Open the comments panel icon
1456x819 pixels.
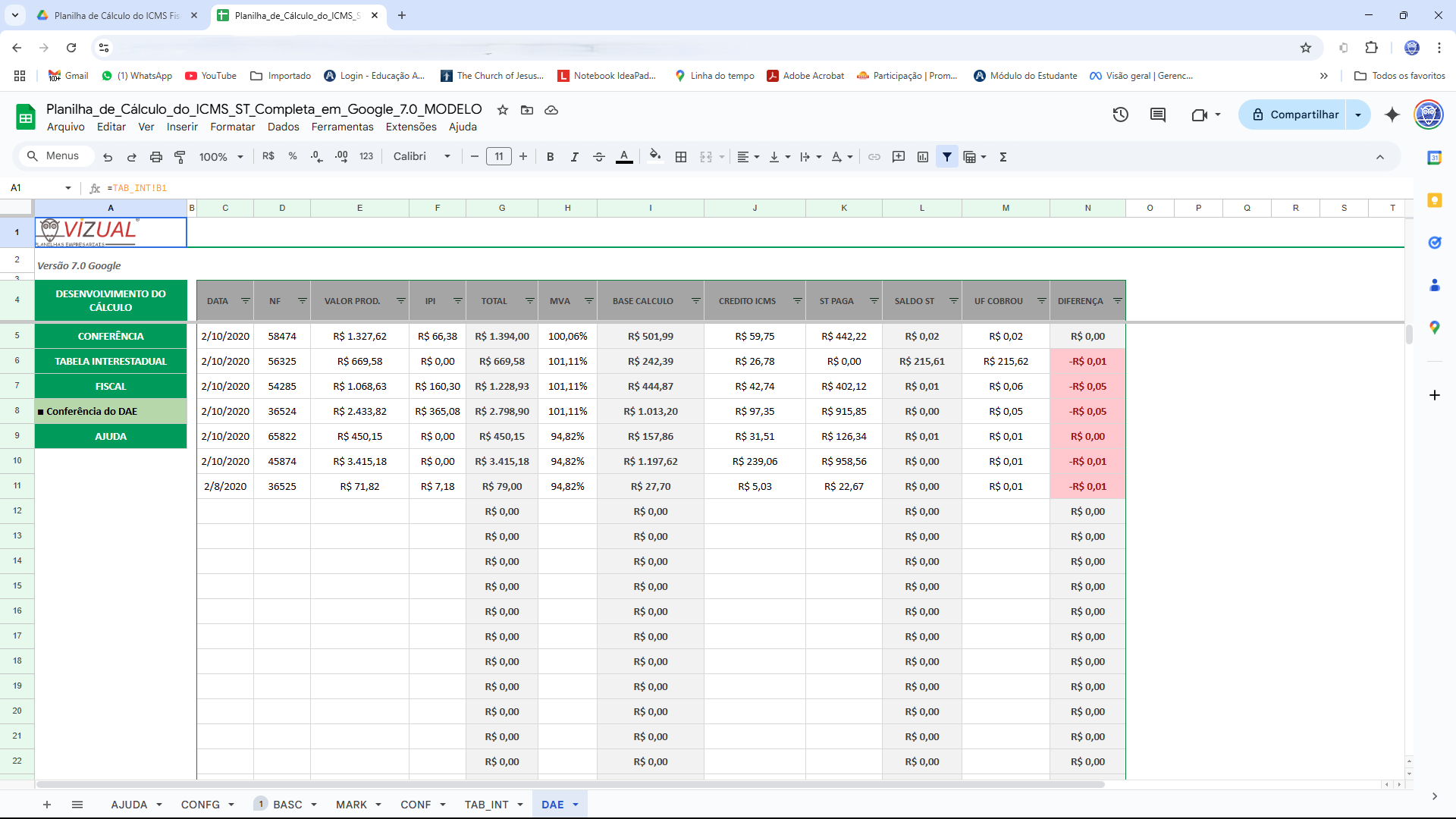click(x=1157, y=115)
